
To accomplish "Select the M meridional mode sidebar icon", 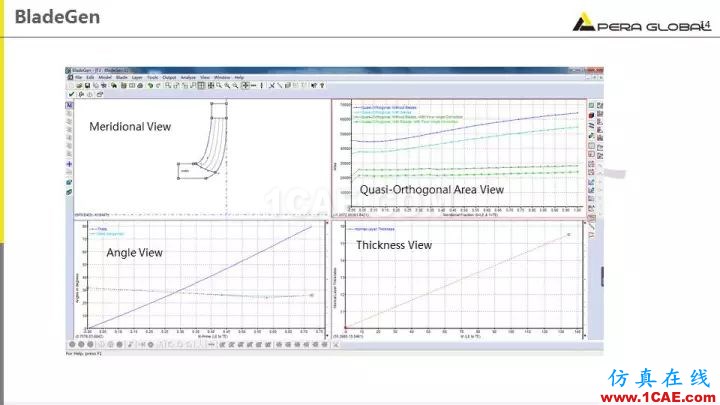I will click(x=69, y=106).
